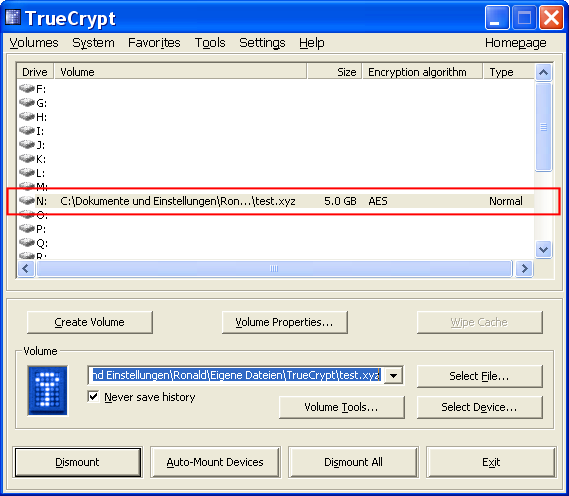The image size is (569, 496).
Task: Click the Select File button
Action: [x=480, y=376]
